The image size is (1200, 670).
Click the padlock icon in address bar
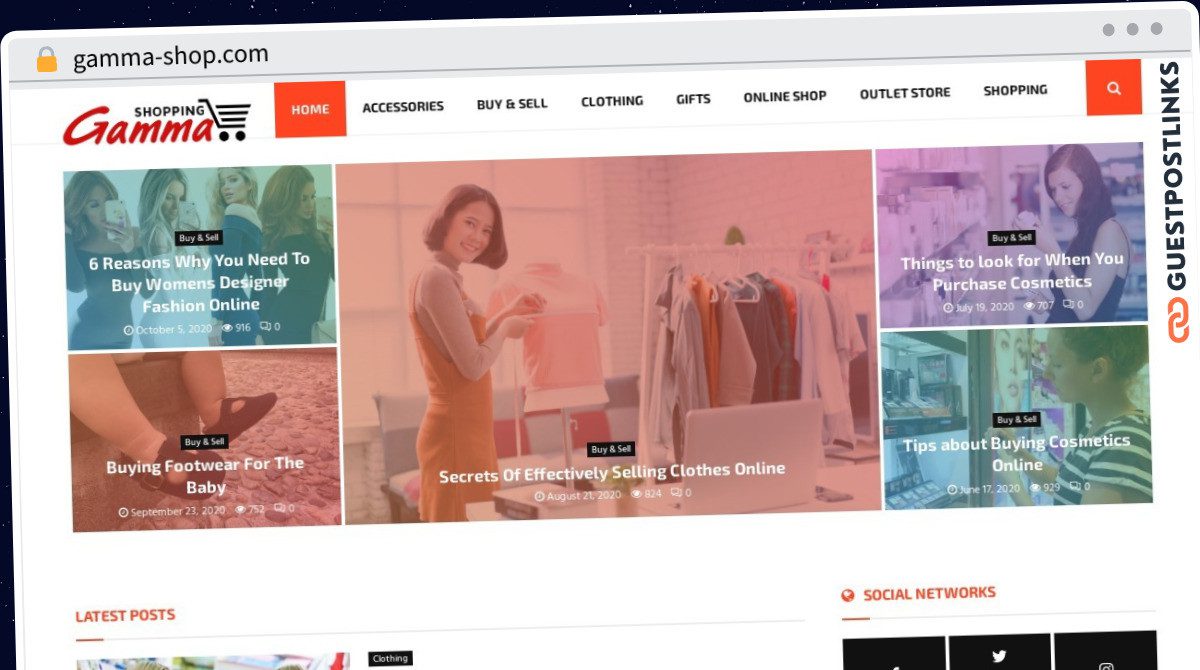[47, 60]
